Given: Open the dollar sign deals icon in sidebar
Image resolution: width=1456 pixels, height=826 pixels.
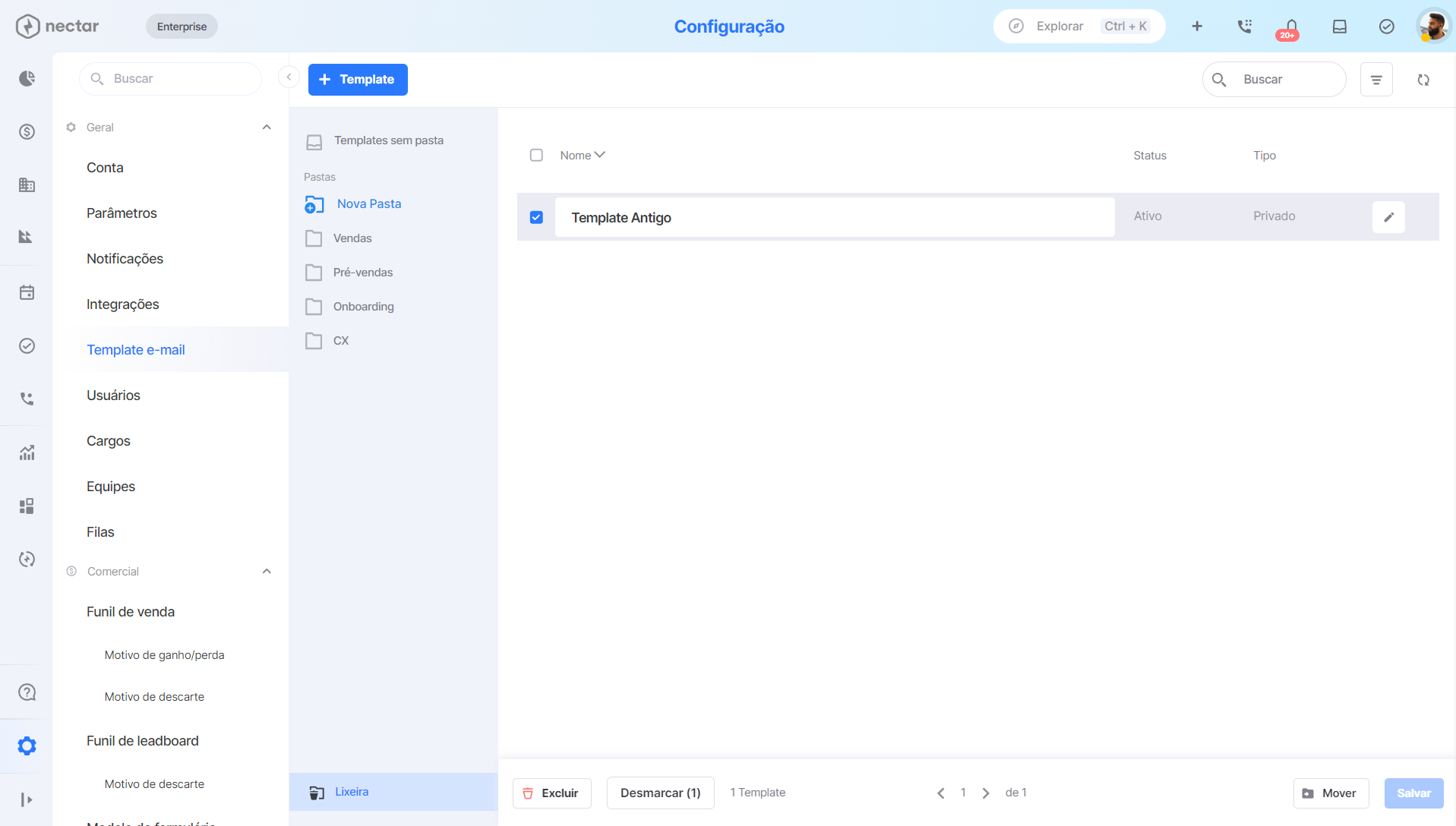Looking at the screenshot, I should [x=27, y=132].
